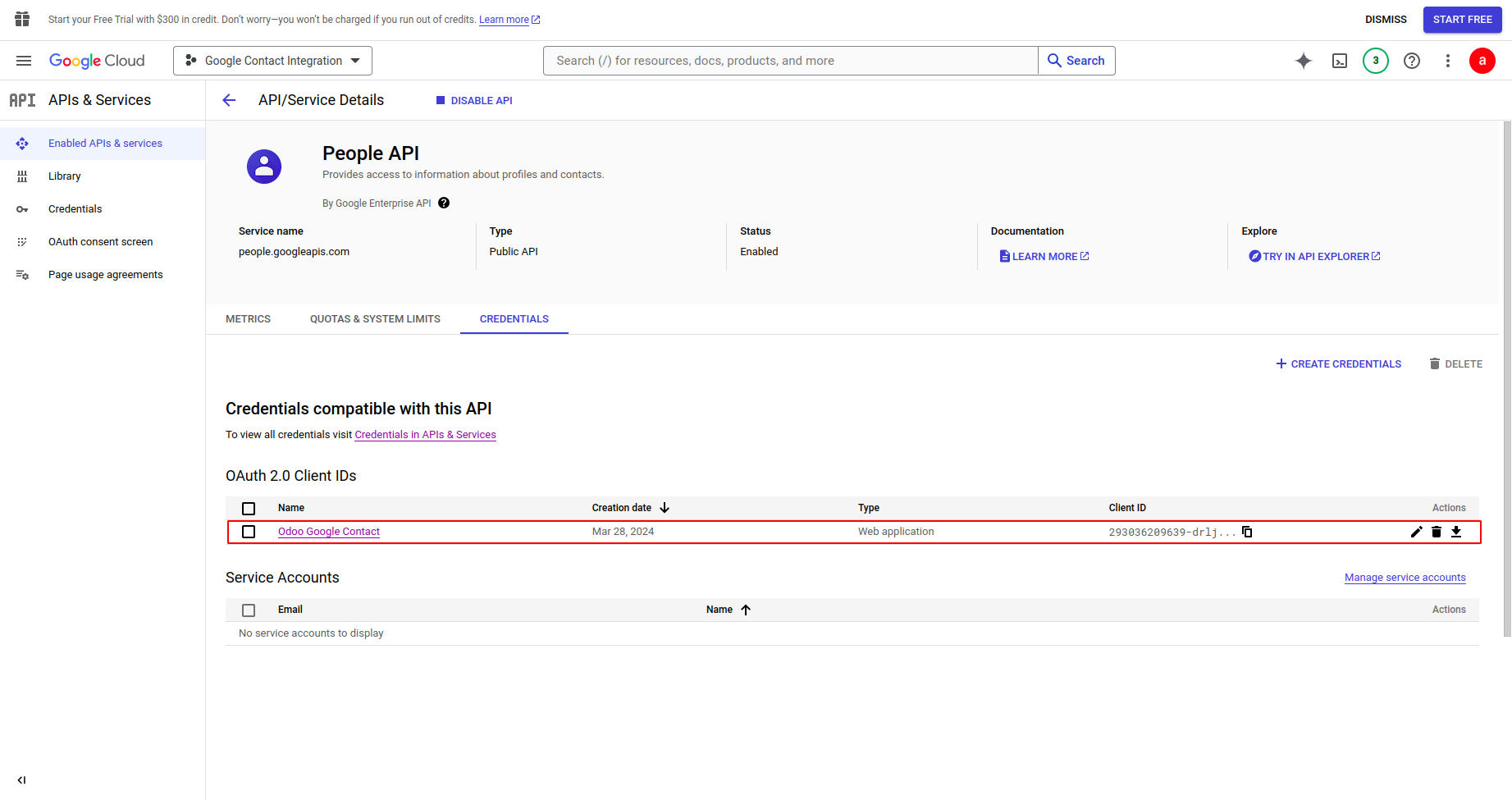The width and height of the screenshot is (1512, 800).
Task: Click the Page usage agreements sidebar icon
Action: coord(22,275)
